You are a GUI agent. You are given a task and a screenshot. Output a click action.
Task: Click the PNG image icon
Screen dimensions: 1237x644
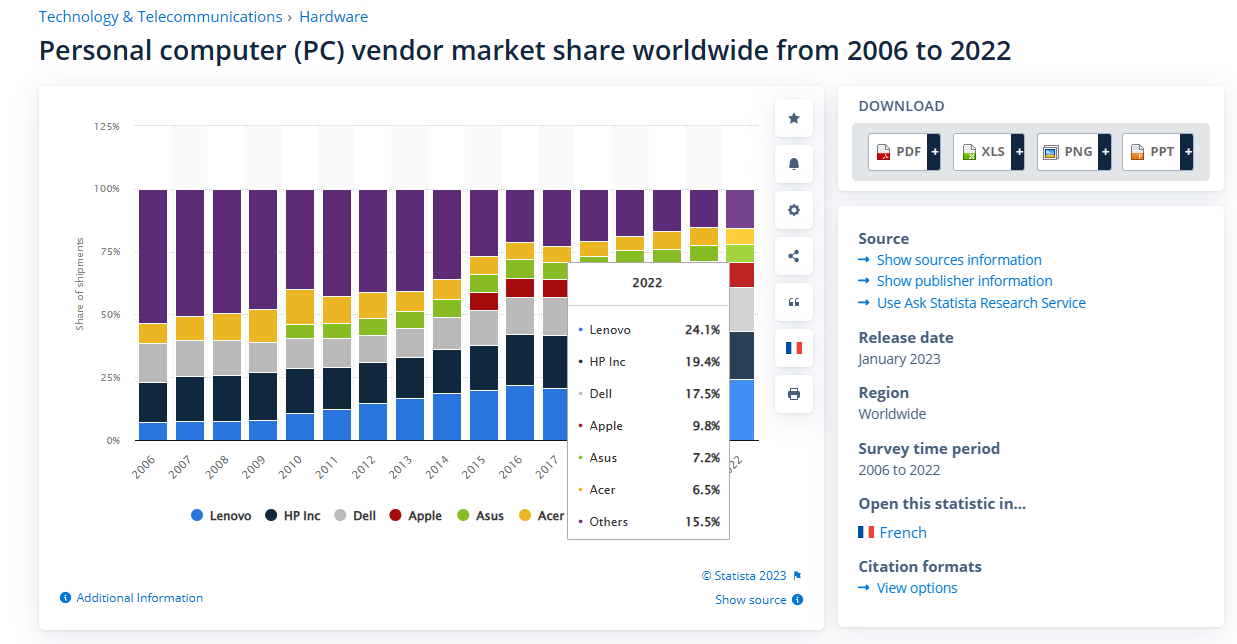(1051, 152)
